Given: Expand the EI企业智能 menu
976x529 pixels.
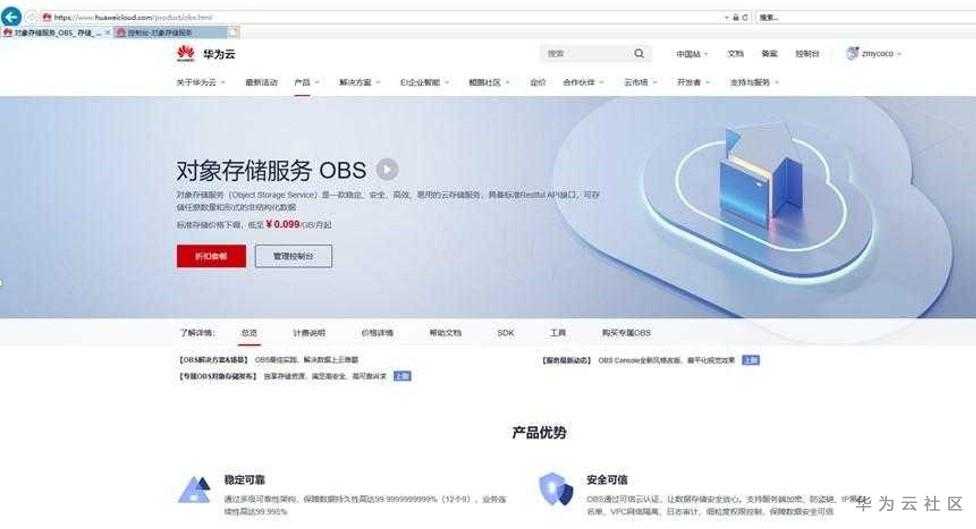Looking at the screenshot, I should 425,82.
